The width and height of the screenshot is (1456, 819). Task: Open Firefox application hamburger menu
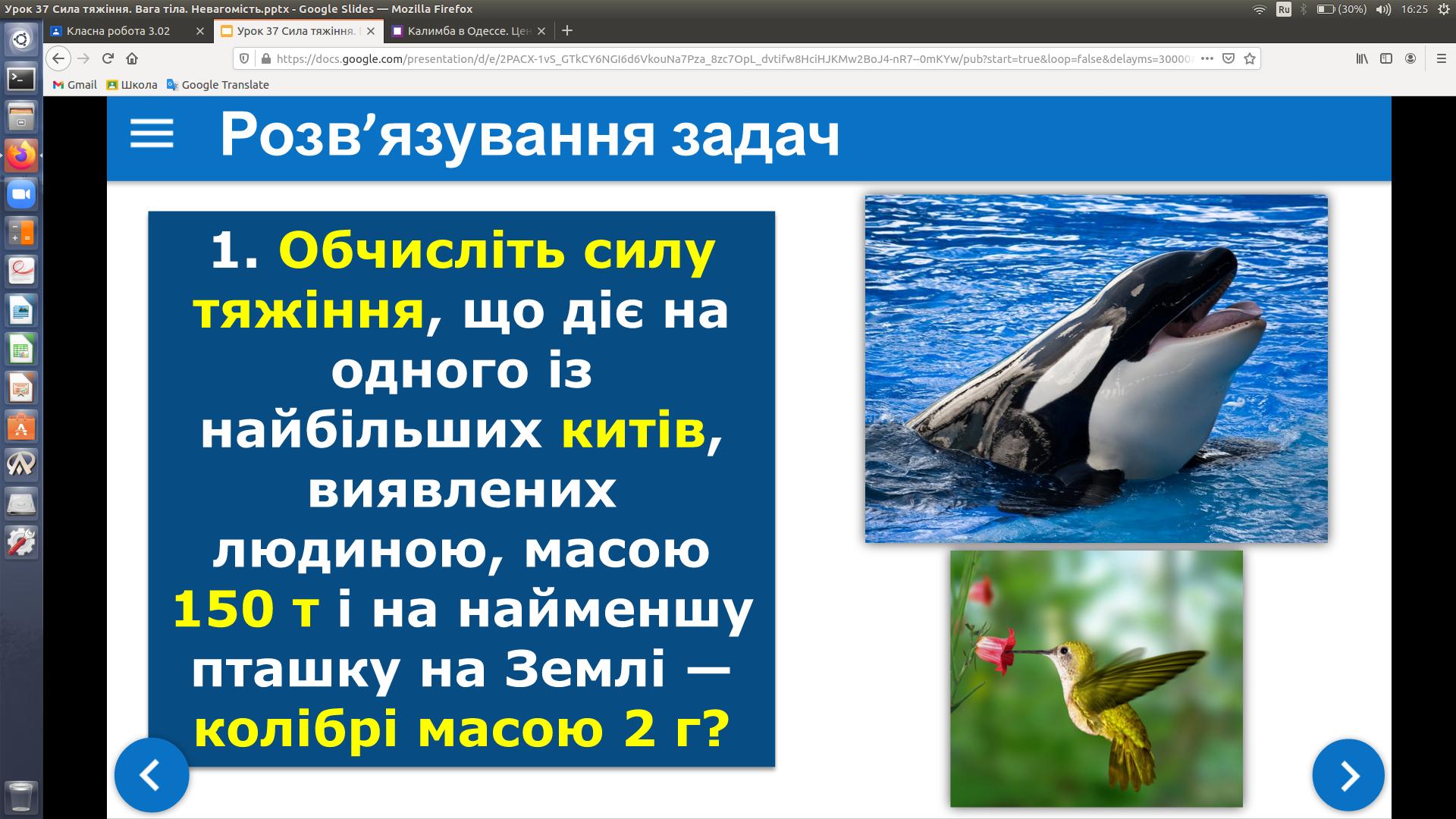tap(1442, 58)
